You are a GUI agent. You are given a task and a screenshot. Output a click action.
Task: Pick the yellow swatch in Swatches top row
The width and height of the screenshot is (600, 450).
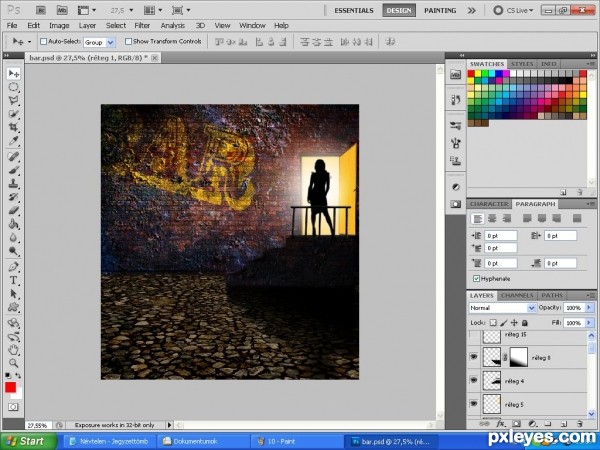tap(478, 73)
